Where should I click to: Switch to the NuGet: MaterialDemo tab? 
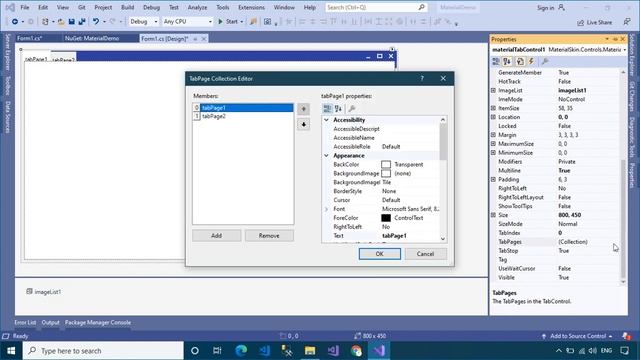[x=92, y=38]
